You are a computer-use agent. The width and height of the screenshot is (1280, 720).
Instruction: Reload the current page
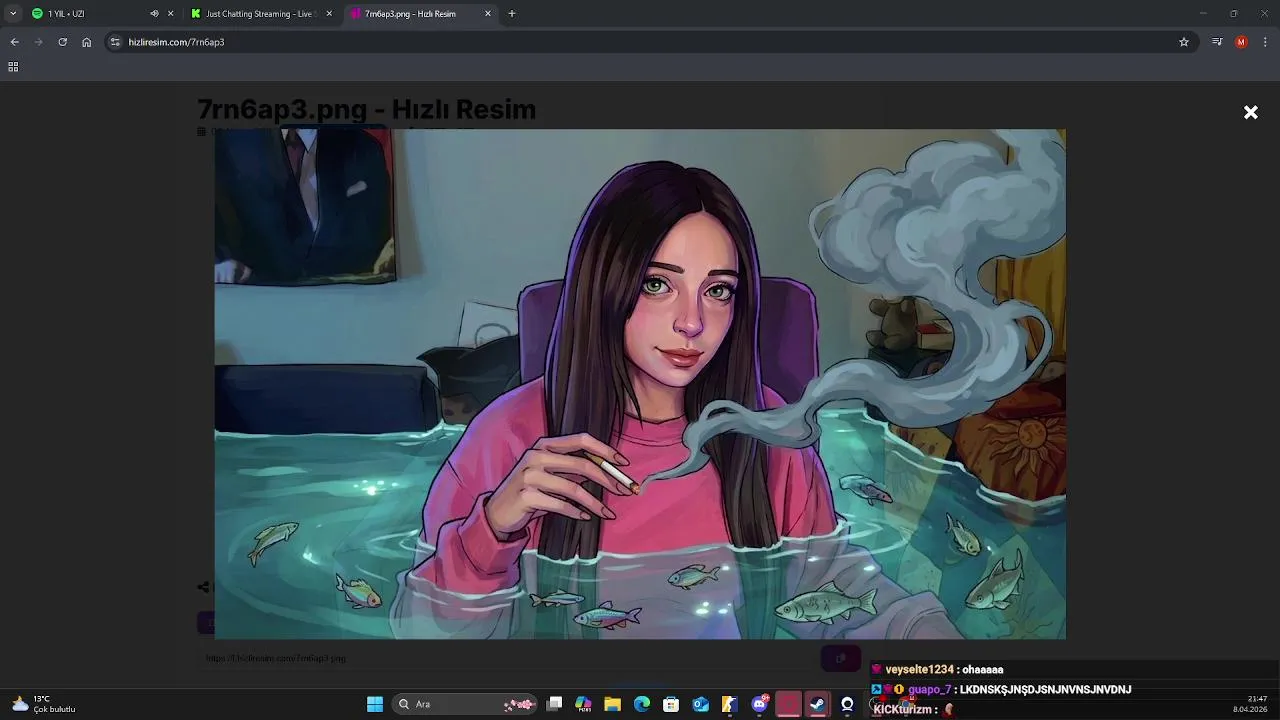(62, 42)
